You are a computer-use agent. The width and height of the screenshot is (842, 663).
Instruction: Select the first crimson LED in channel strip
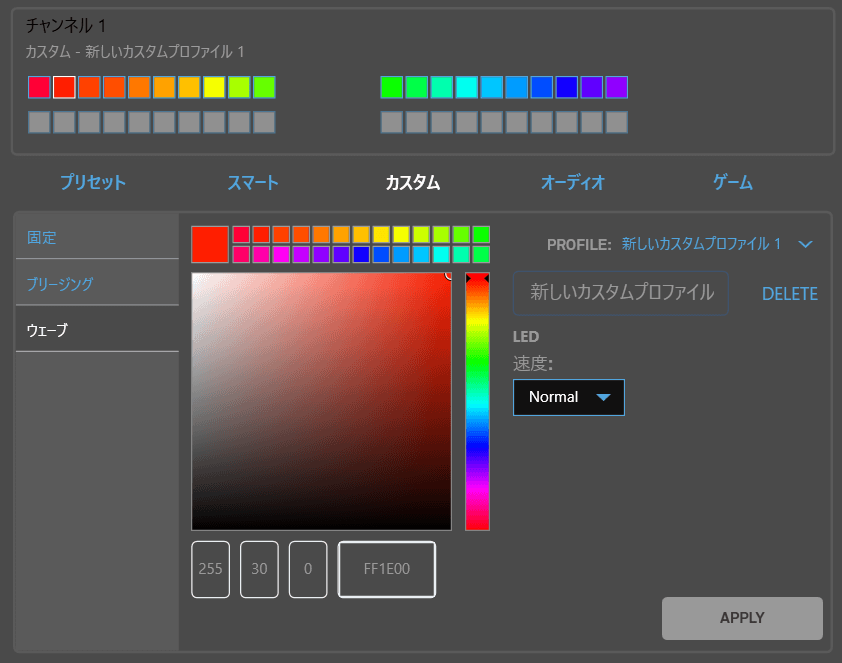point(39,87)
